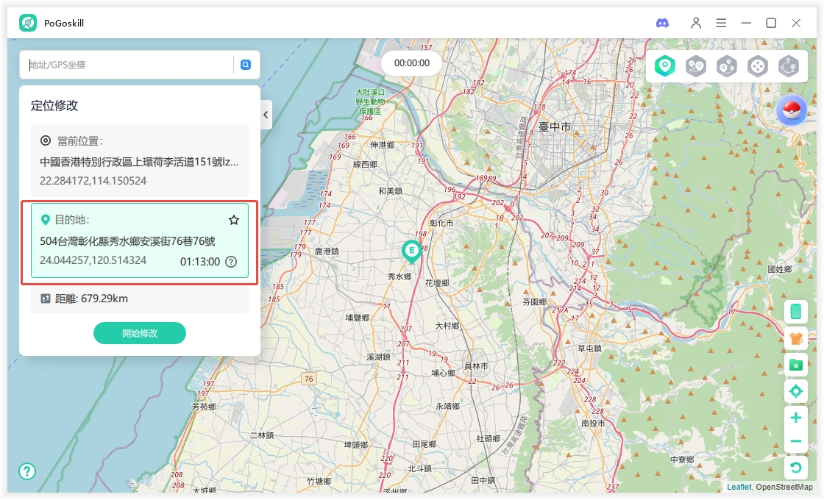The image size is (824, 500).
Task: Click the 開始修改 button
Action: pos(140,333)
